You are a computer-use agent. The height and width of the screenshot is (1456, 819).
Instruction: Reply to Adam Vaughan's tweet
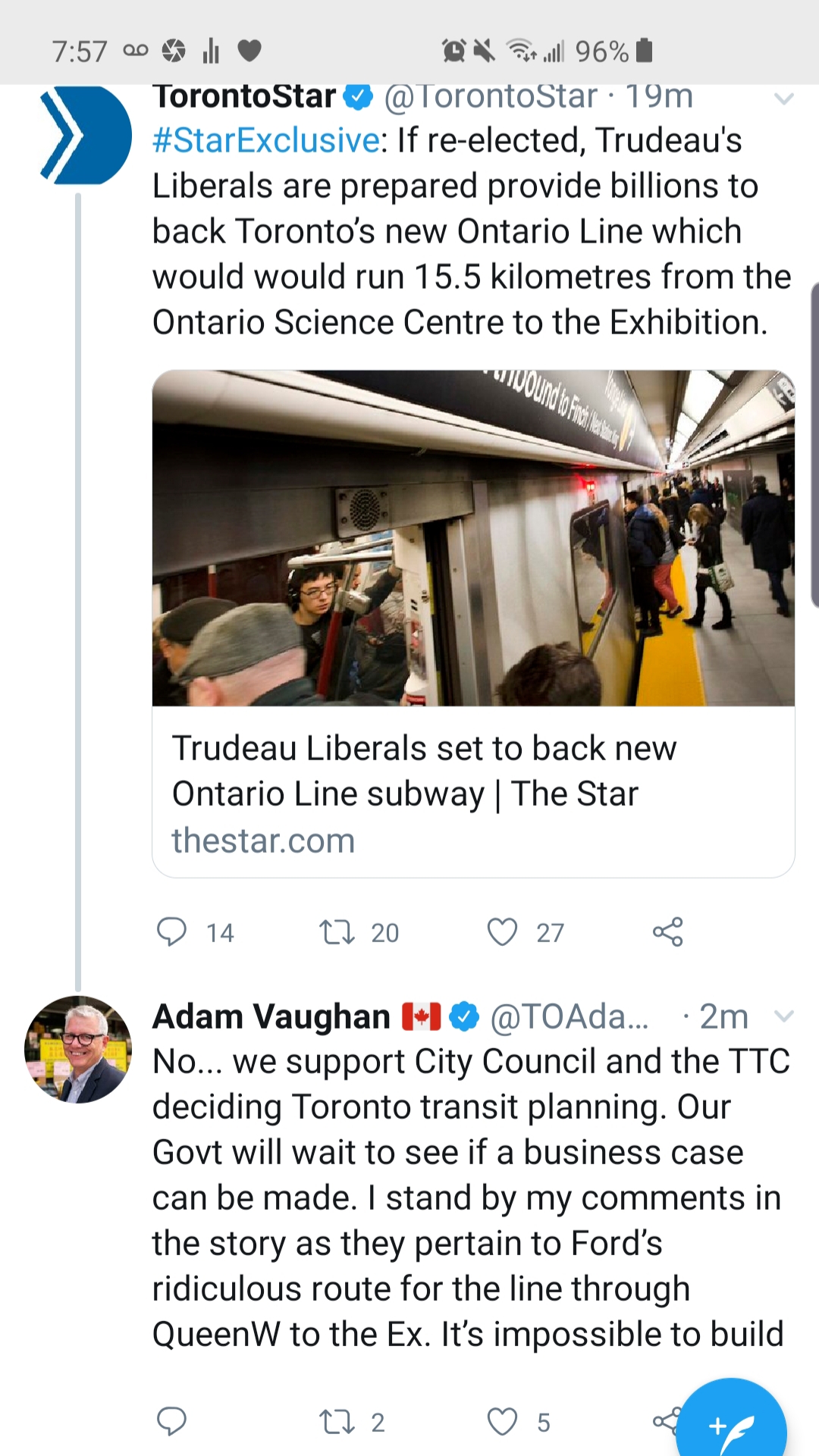pyautogui.click(x=171, y=1421)
